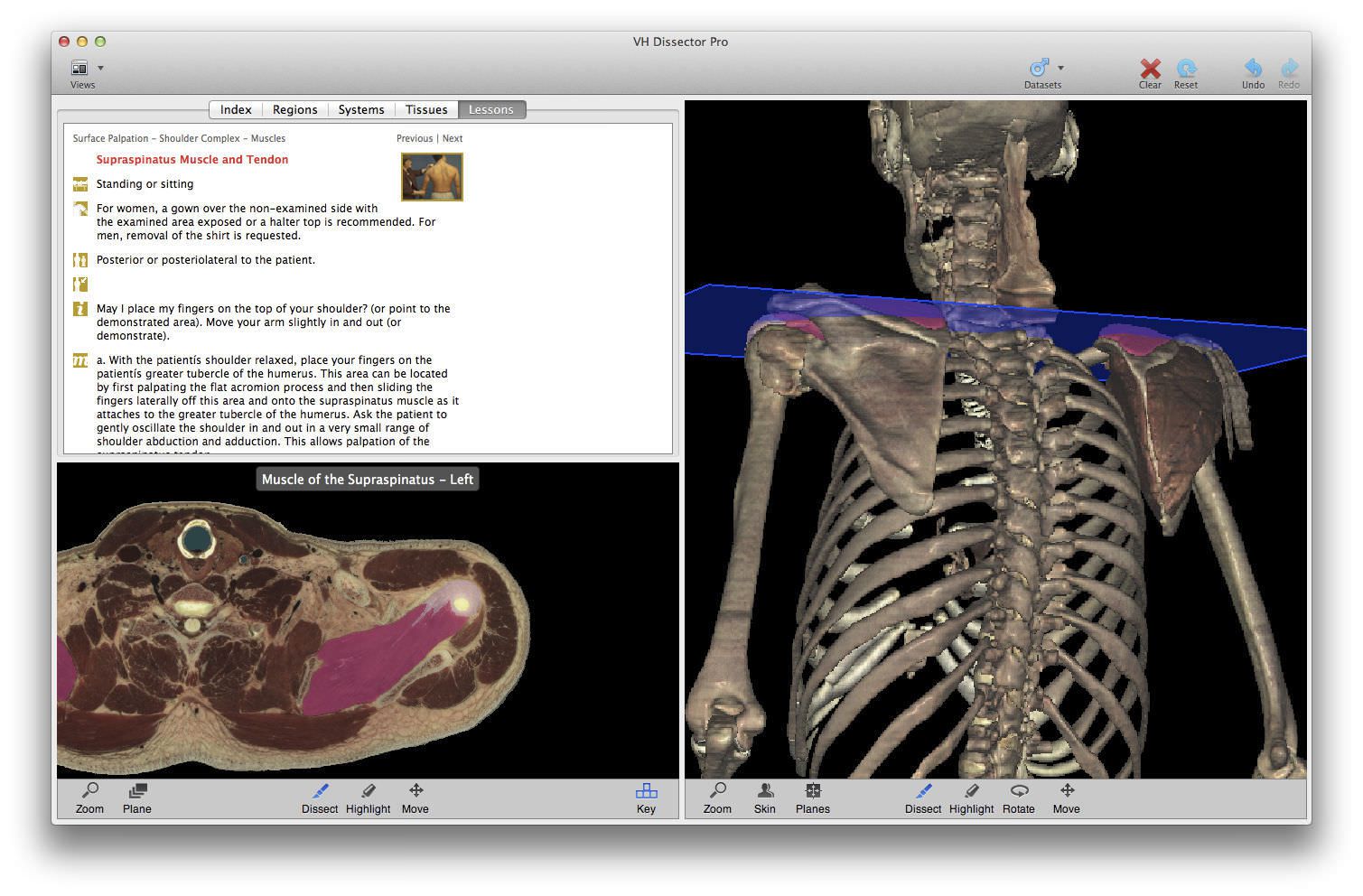Toggle Dissect mode in cross-section panel
This screenshot has height=896, width=1363.
tap(320, 792)
